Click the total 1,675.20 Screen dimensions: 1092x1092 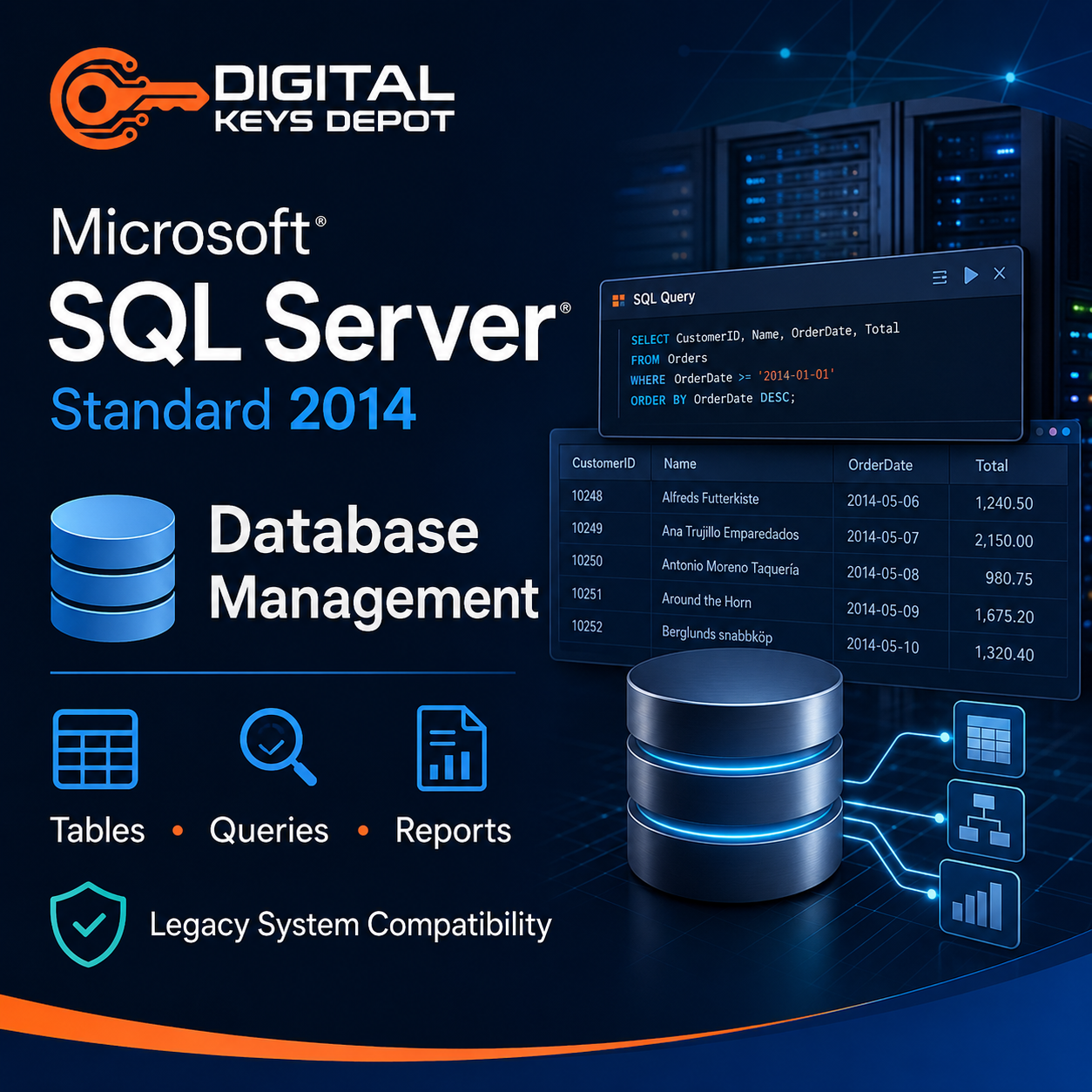tap(1004, 617)
